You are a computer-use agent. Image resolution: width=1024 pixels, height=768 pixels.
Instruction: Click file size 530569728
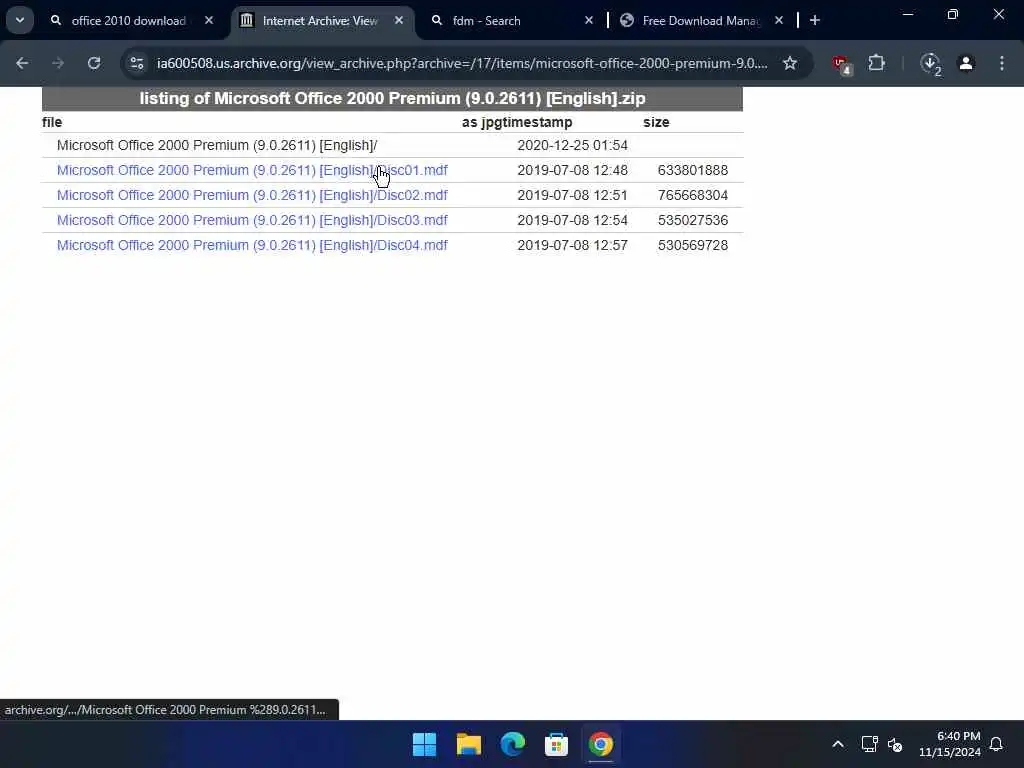[x=693, y=245]
